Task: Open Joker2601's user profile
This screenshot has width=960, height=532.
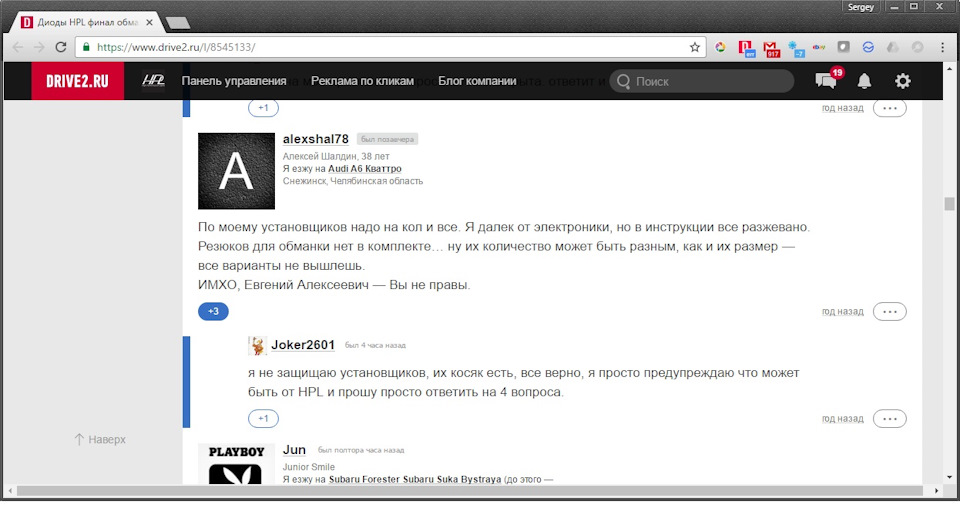Action: coord(302,345)
